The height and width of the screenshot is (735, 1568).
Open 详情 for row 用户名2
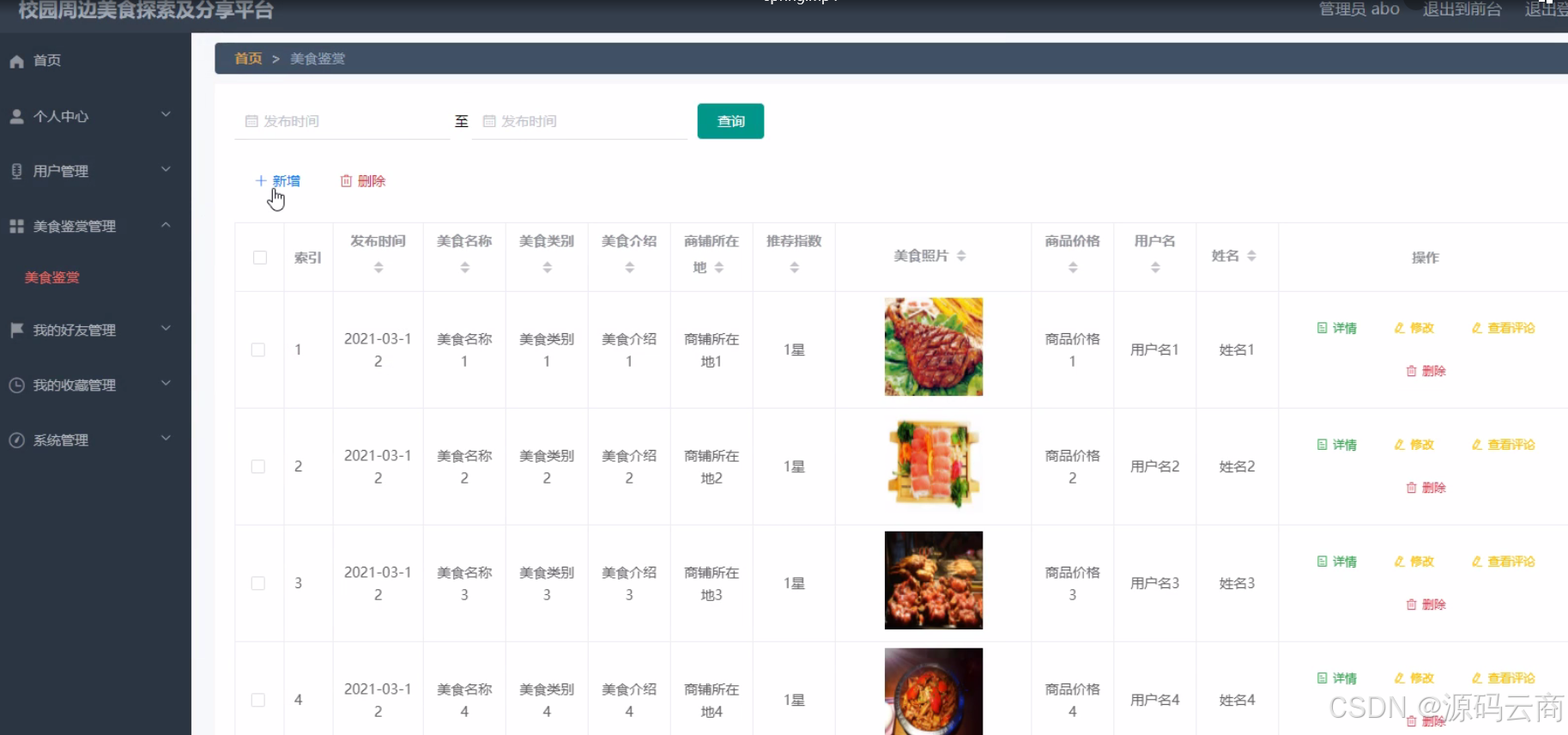tap(1337, 445)
